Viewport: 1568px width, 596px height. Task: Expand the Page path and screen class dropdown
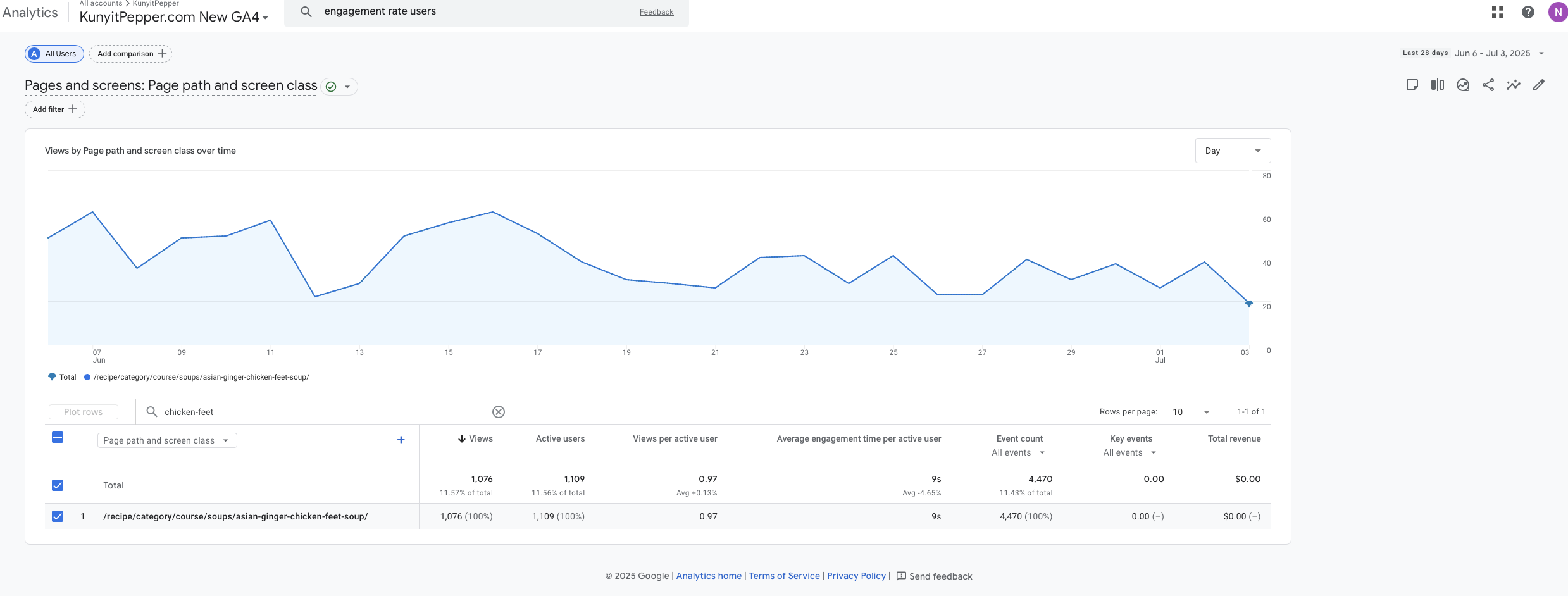point(166,440)
